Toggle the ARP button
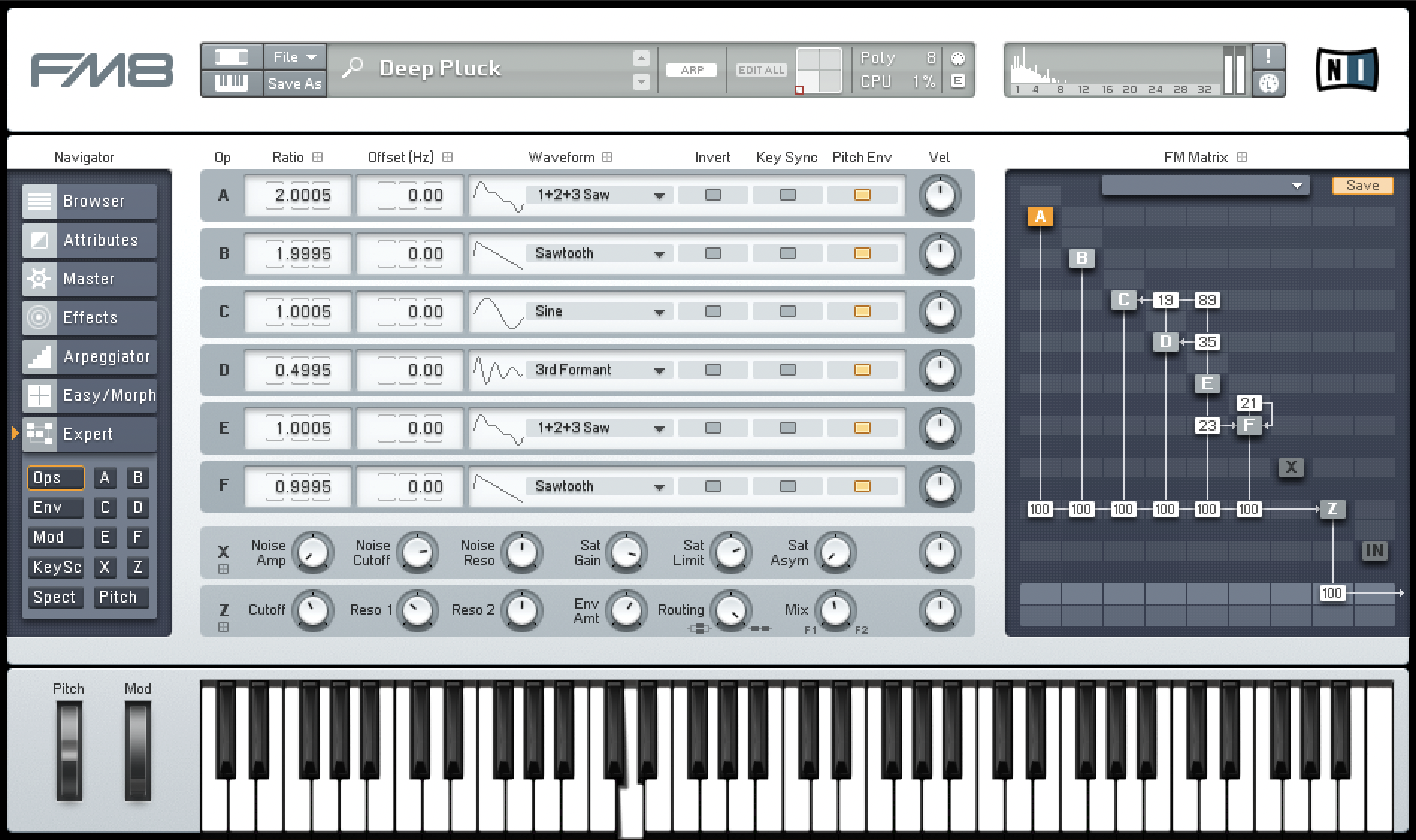This screenshot has width=1416, height=840. pos(692,70)
